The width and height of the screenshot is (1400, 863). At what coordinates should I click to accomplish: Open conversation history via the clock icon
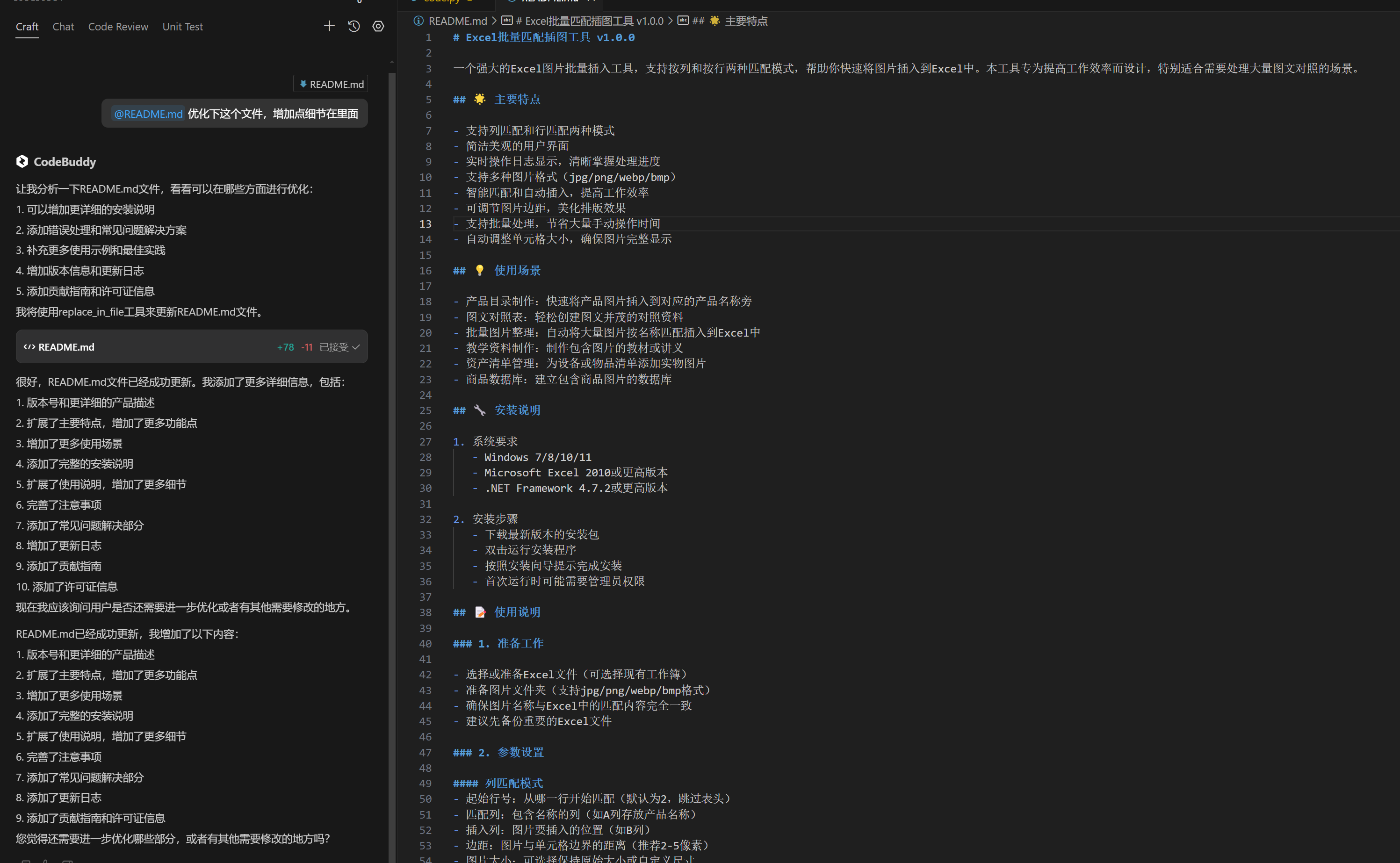(354, 26)
